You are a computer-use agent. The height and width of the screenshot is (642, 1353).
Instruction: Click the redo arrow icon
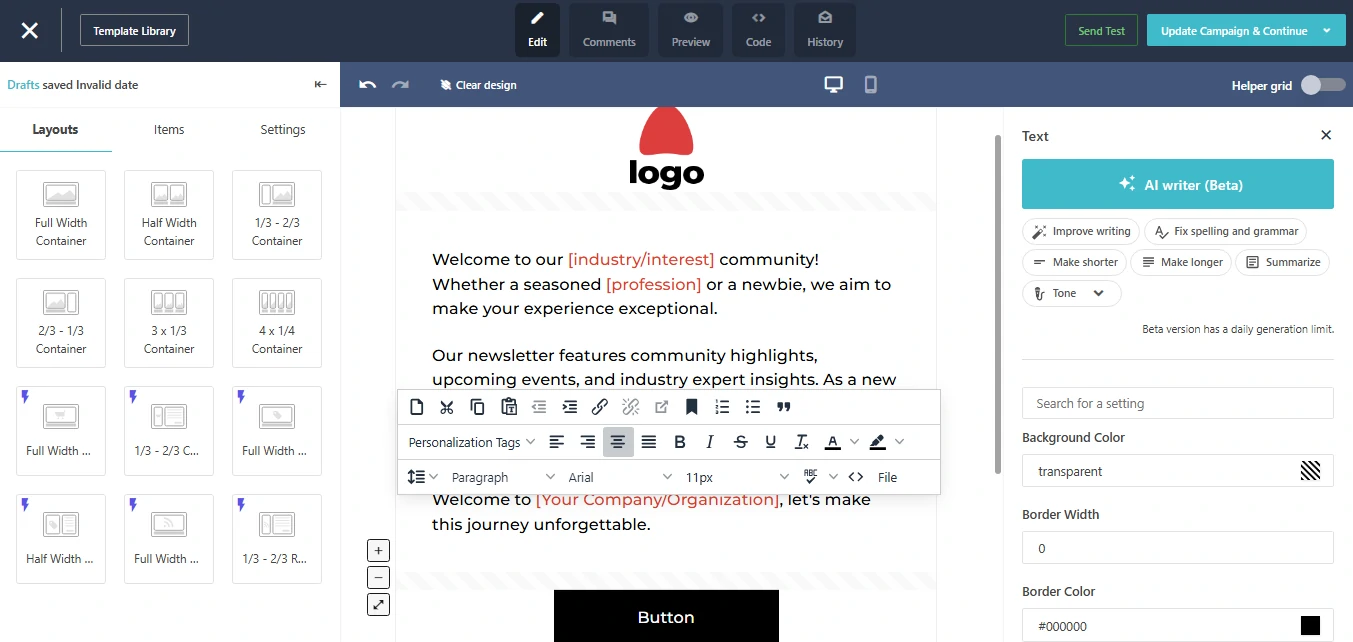click(x=400, y=85)
